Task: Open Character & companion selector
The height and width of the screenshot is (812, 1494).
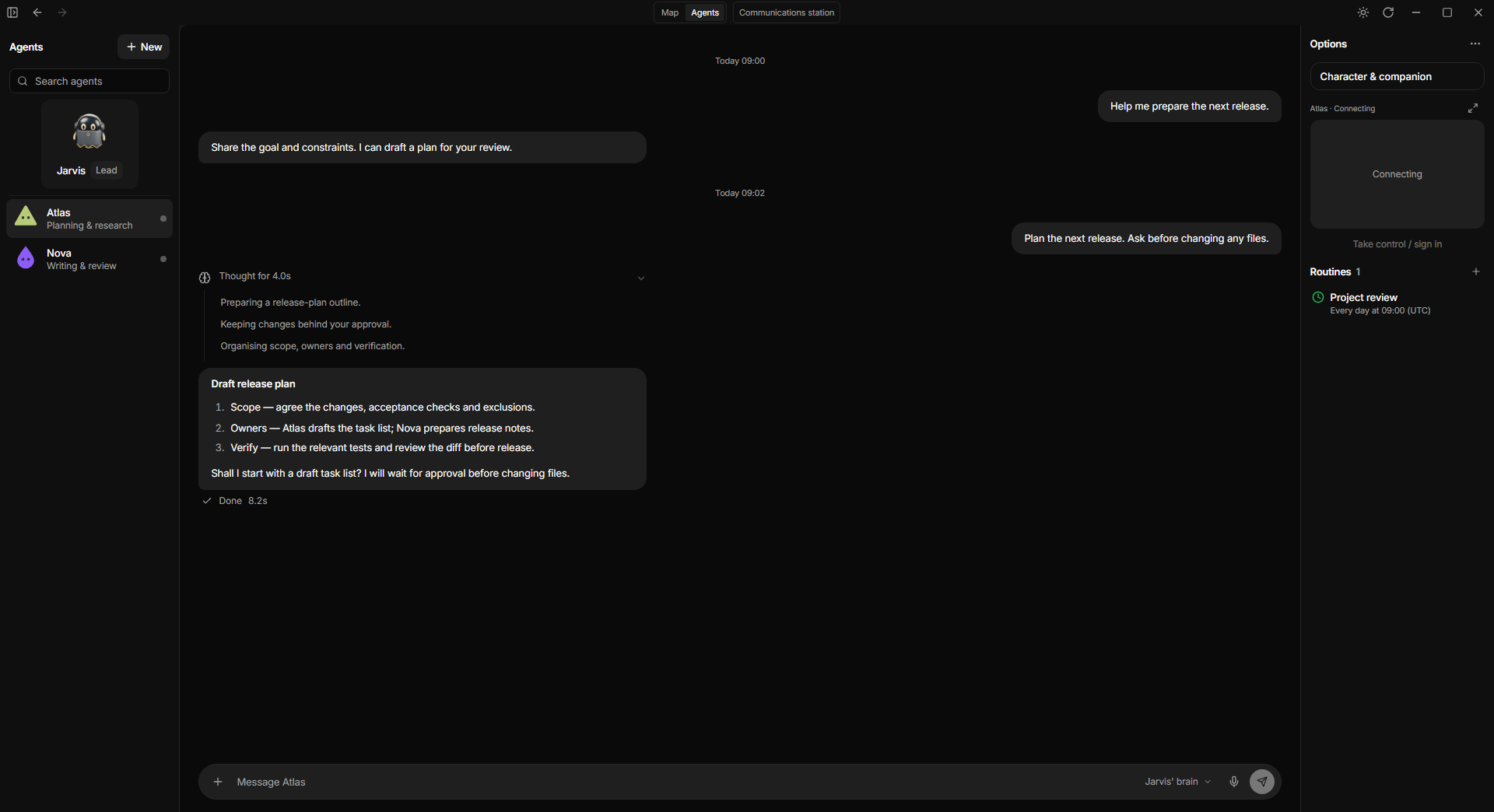Action: point(1397,76)
